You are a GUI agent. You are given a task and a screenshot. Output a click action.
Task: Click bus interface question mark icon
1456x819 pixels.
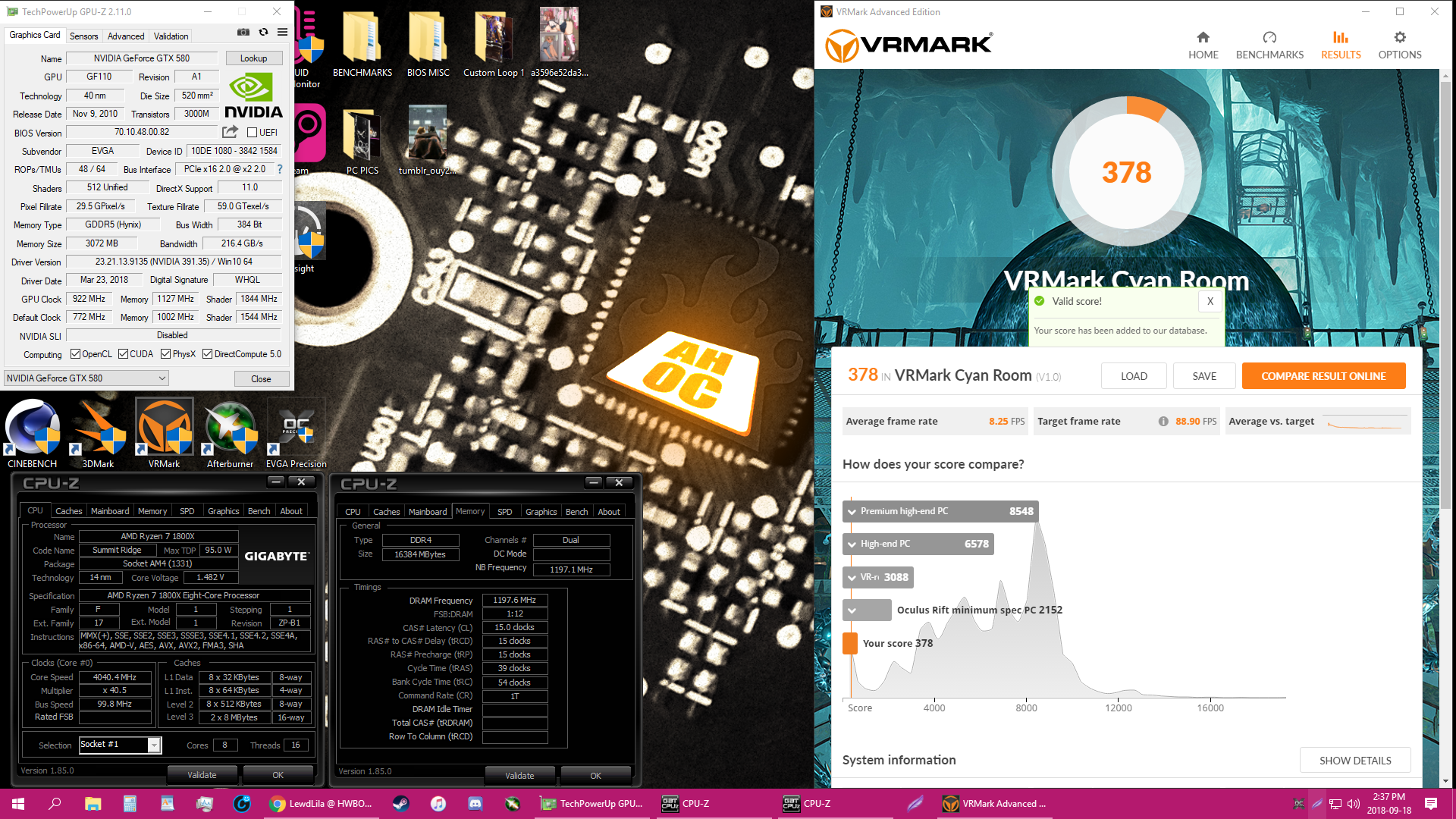(x=280, y=169)
